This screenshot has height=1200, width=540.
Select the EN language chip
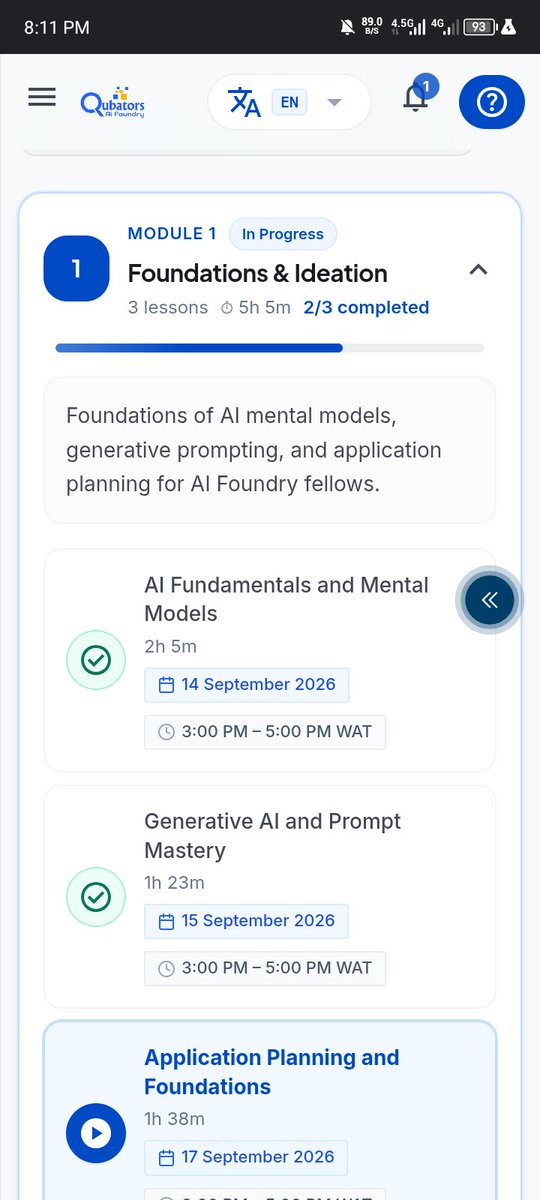tap(289, 102)
